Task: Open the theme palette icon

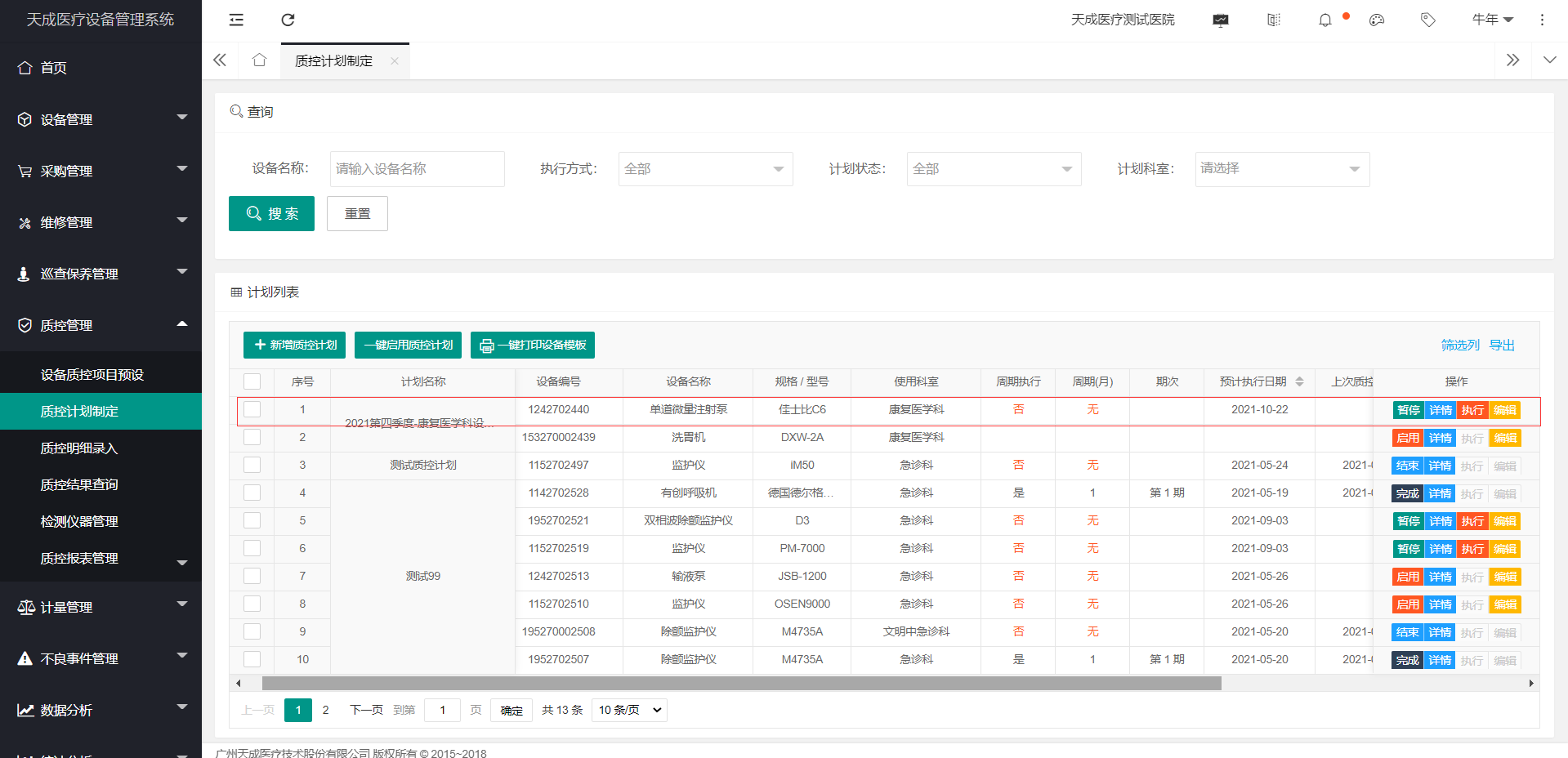Action: click(x=1377, y=20)
